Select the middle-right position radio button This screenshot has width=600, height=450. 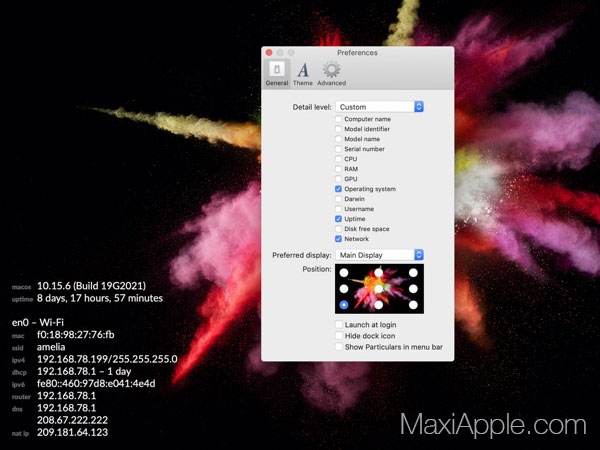pyautogui.click(x=413, y=289)
